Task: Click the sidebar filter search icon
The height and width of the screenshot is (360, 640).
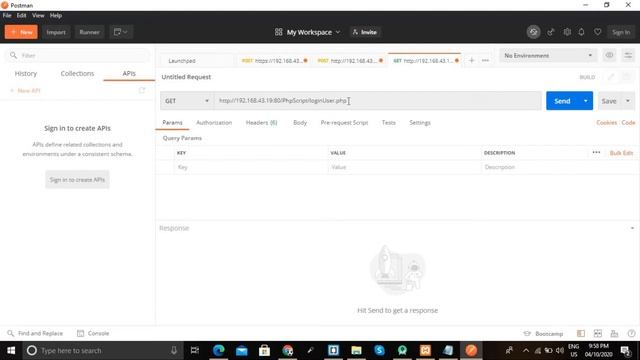Action: coord(13,55)
